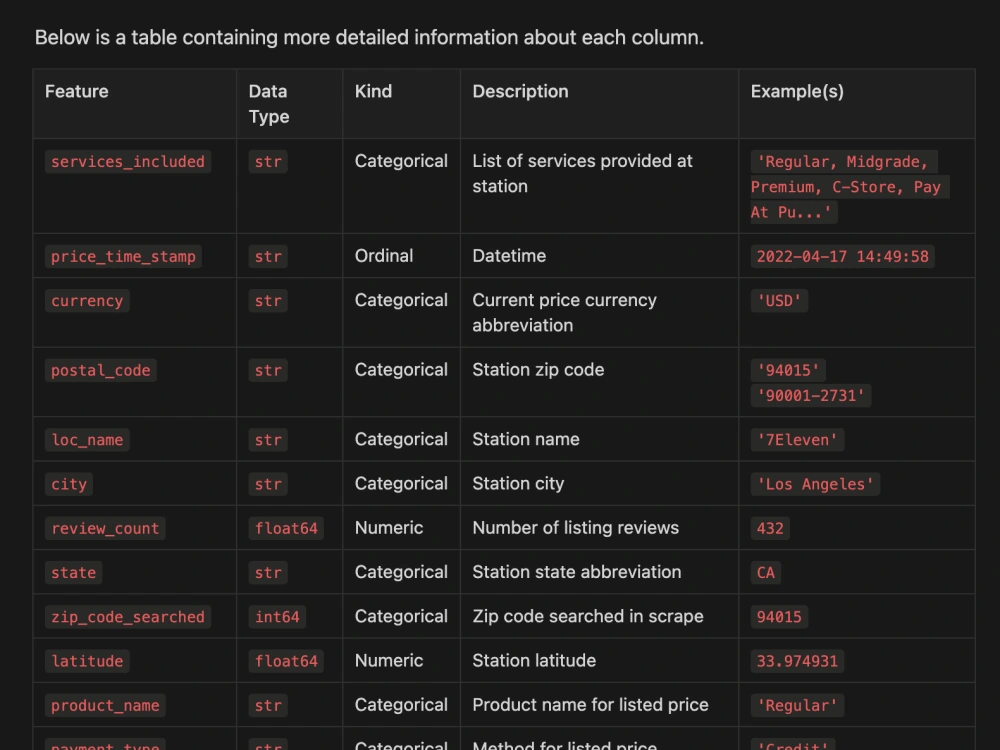Click str type in services_included row
The image size is (1000, 750).
268,161
